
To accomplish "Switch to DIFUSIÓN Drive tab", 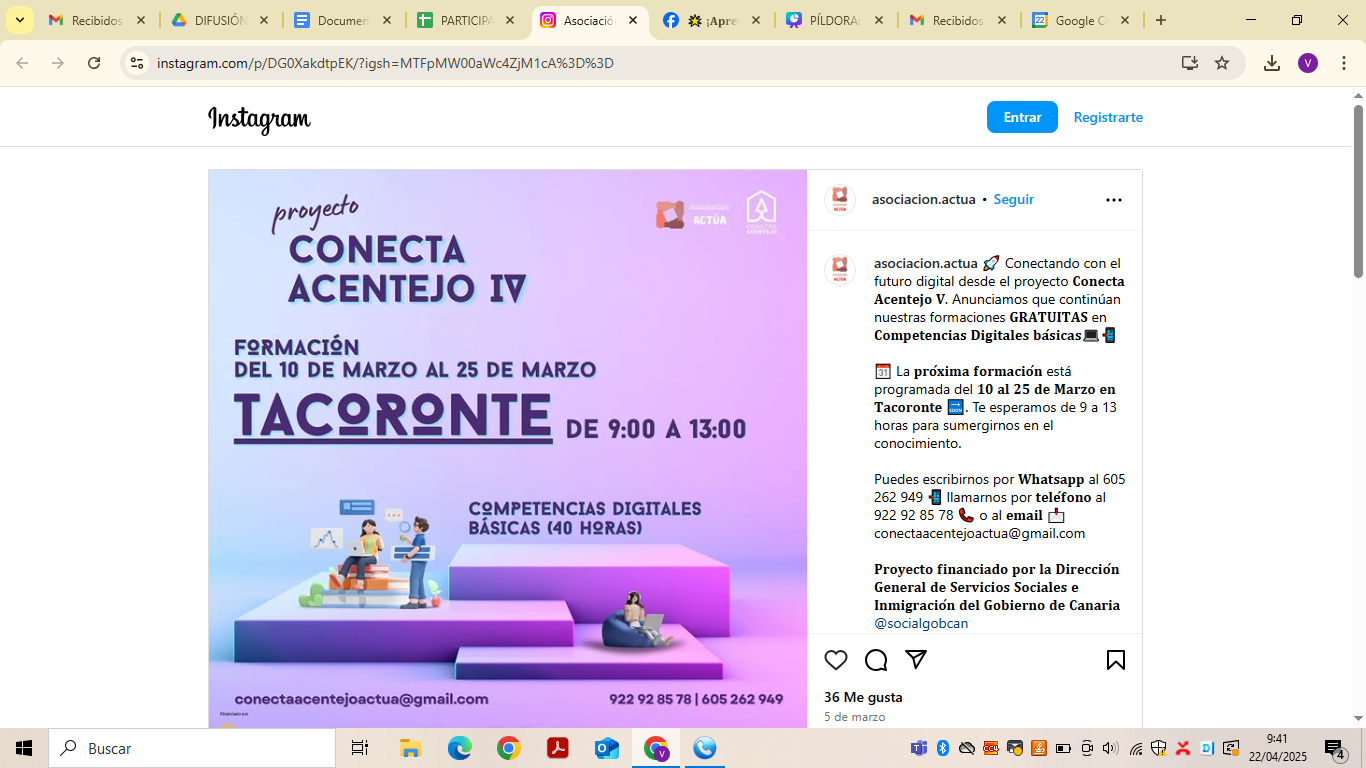I will pyautogui.click(x=220, y=20).
